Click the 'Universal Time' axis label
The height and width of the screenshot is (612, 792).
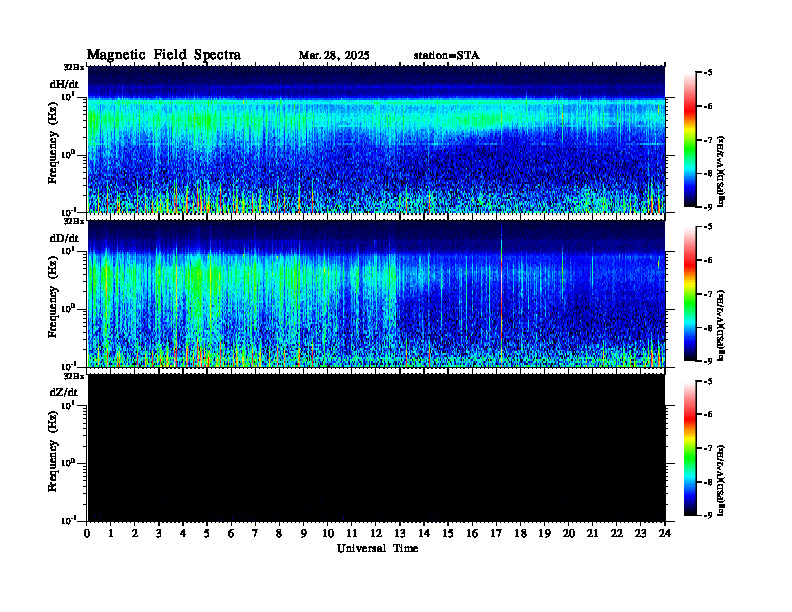tap(377, 548)
